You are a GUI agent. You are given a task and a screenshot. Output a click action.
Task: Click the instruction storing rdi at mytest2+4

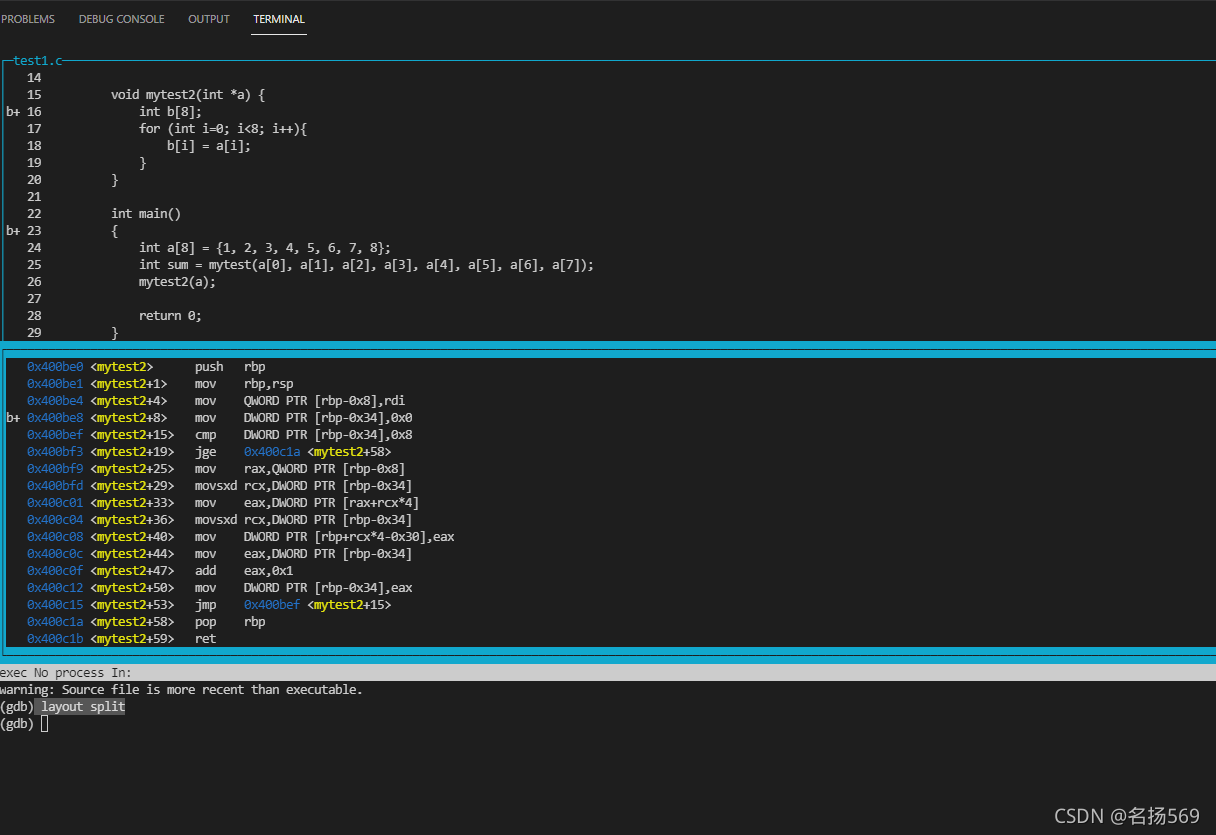coord(300,401)
